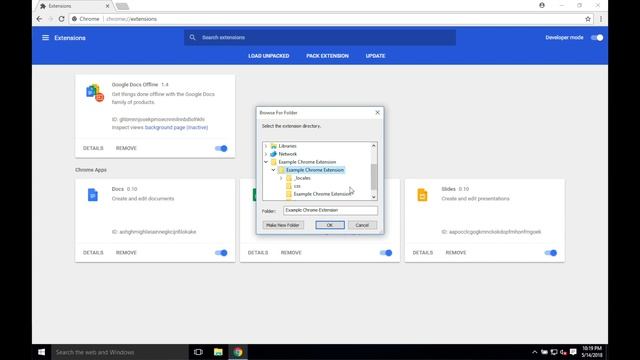Click the magnifier icon in extensions search
The height and width of the screenshot is (360, 640).
tap(192, 38)
